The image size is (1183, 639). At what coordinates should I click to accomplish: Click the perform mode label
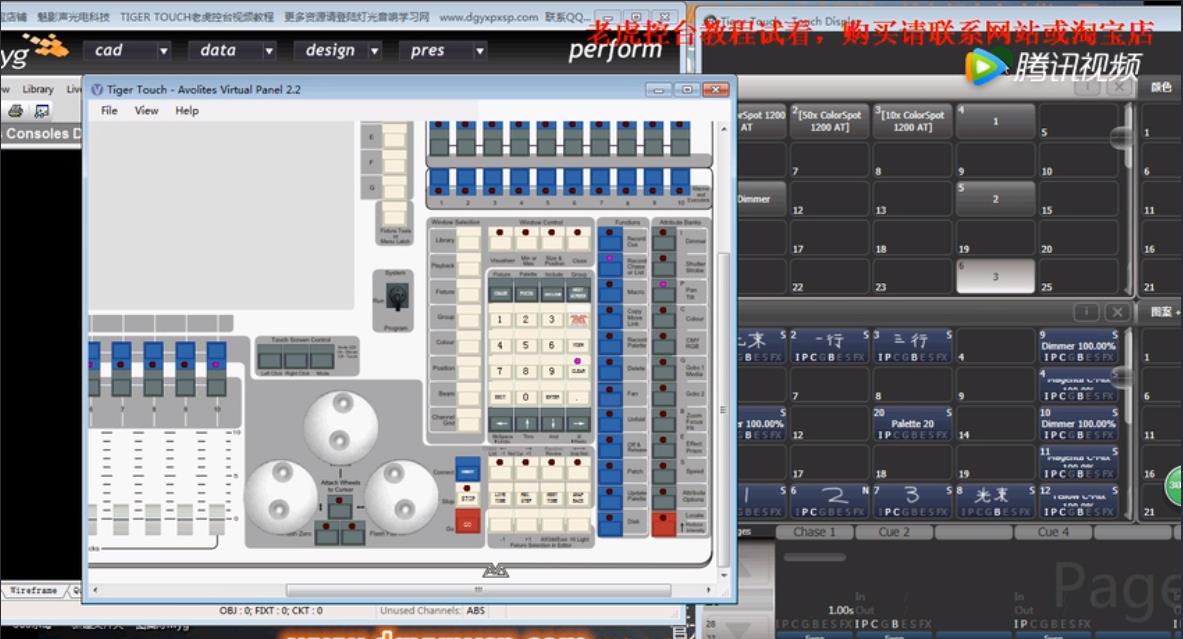[615, 51]
